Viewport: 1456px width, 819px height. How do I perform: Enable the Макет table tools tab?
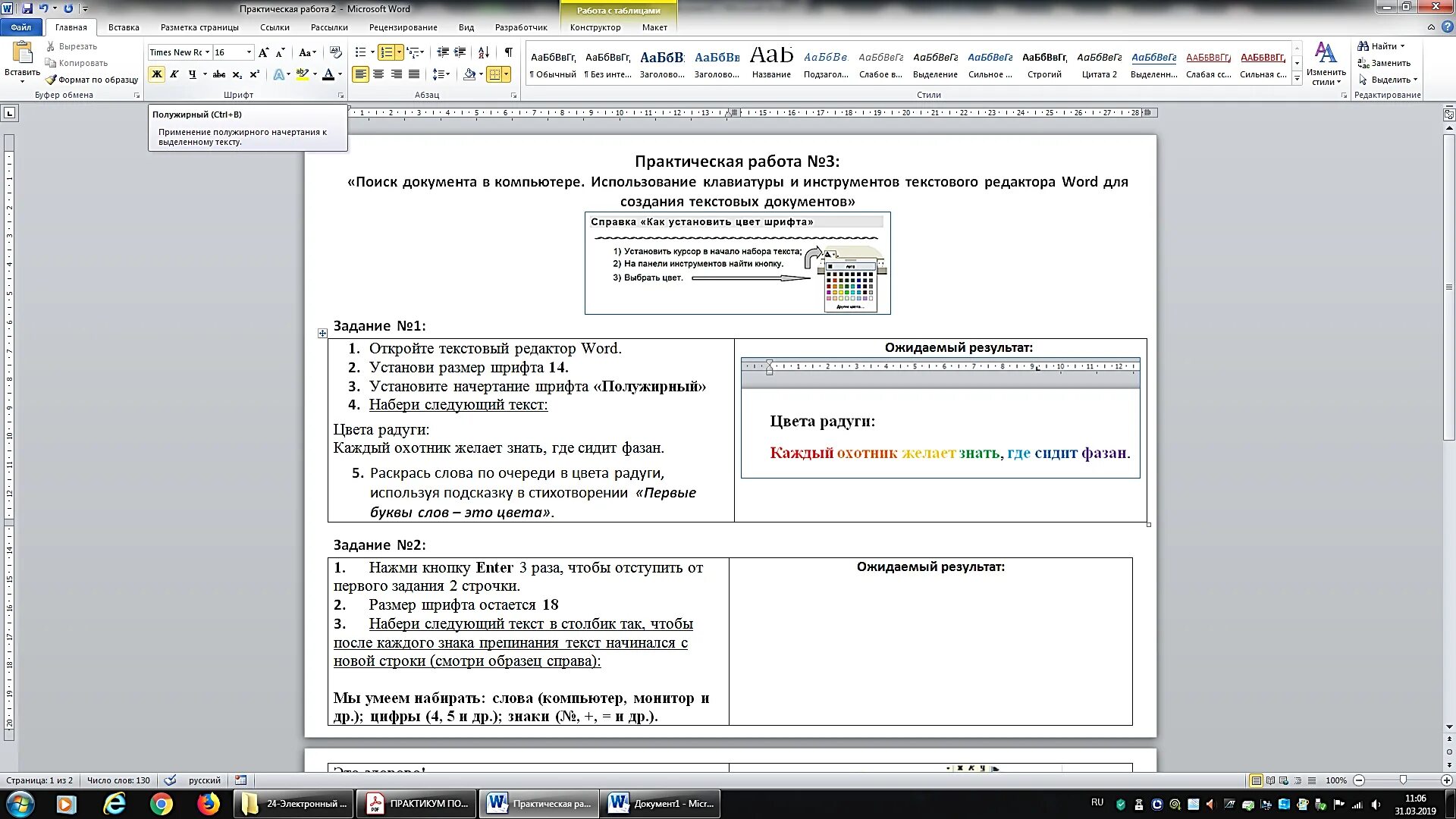(x=654, y=27)
